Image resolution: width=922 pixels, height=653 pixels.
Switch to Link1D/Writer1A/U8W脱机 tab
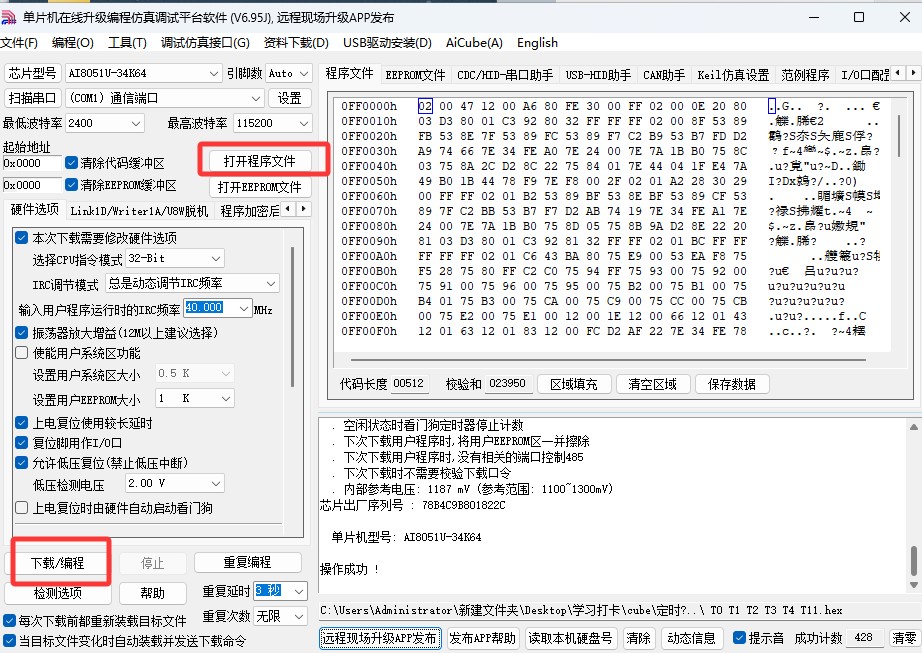(139, 210)
